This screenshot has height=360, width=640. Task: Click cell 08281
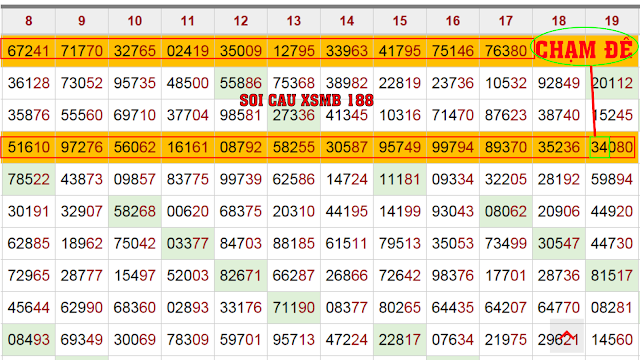pyautogui.click(x=612, y=307)
